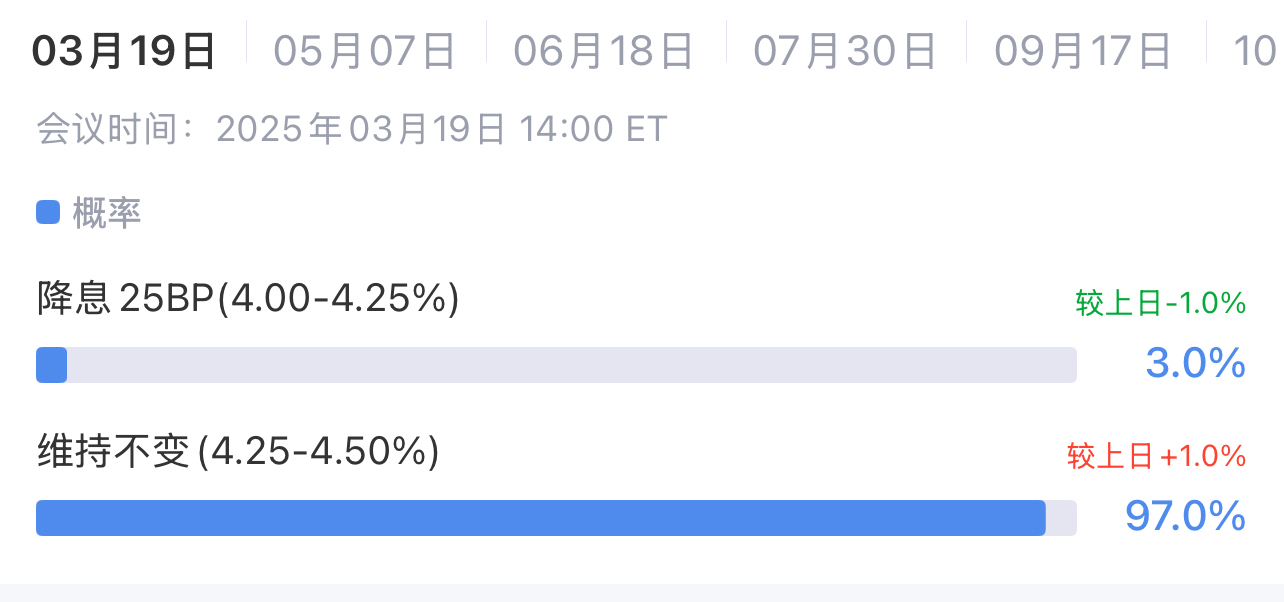
Task: Select the 03月19日 meeting date tab
Action: pos(124,51)
